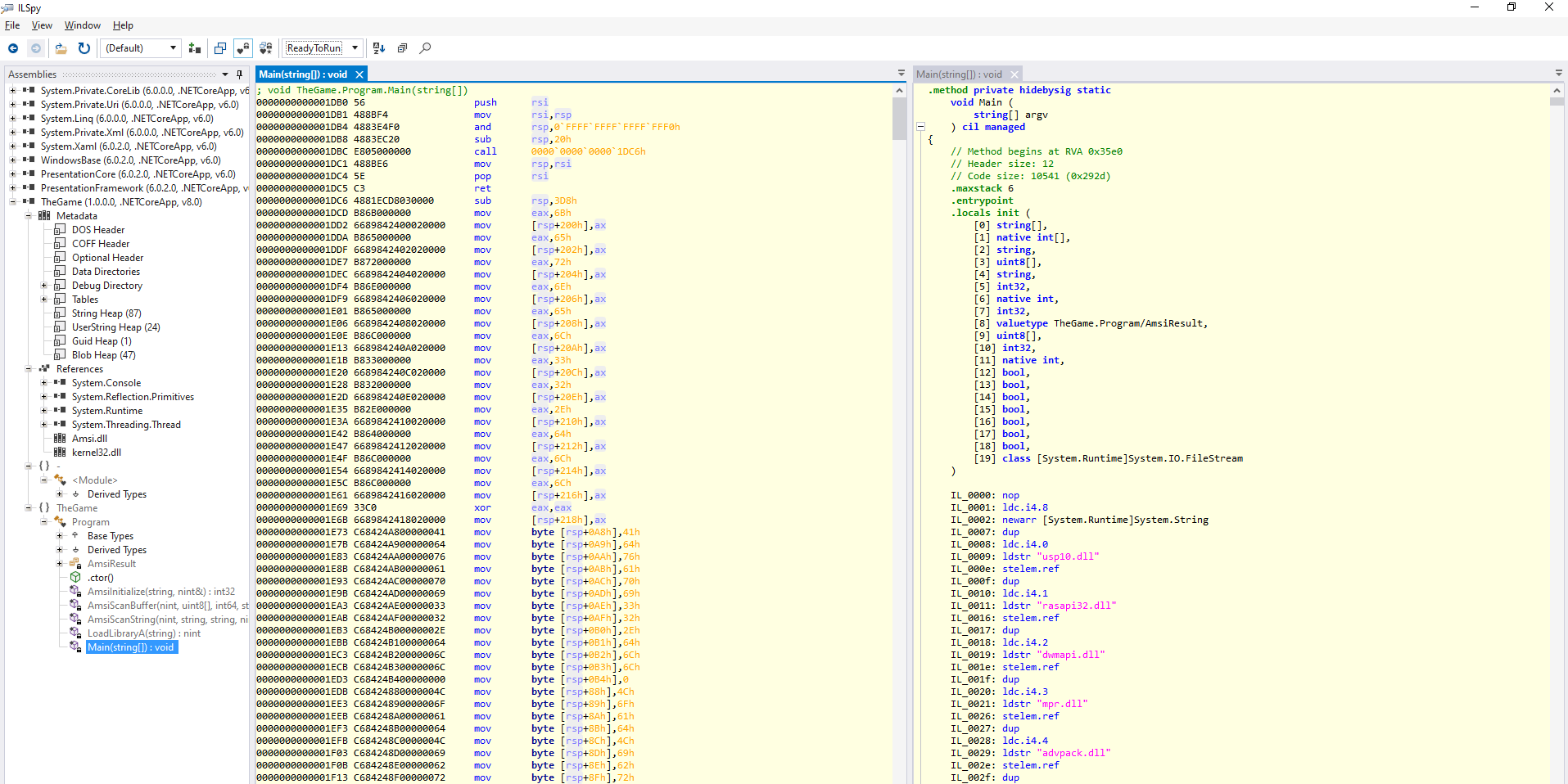Screen dimensions: 1568x784
Task: Expand the Tables node
Action: point(43,300)
